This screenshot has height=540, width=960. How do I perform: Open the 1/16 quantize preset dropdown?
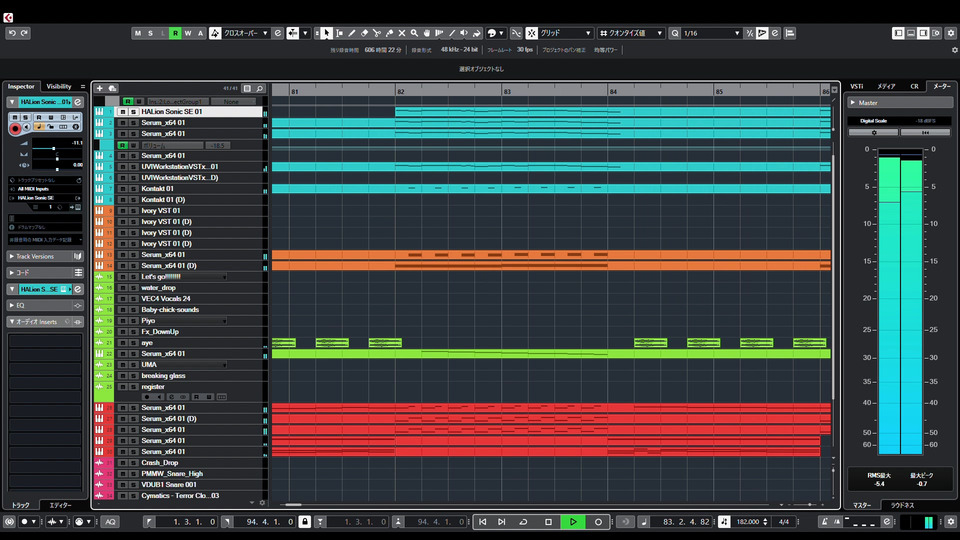[x=712, y=33]
